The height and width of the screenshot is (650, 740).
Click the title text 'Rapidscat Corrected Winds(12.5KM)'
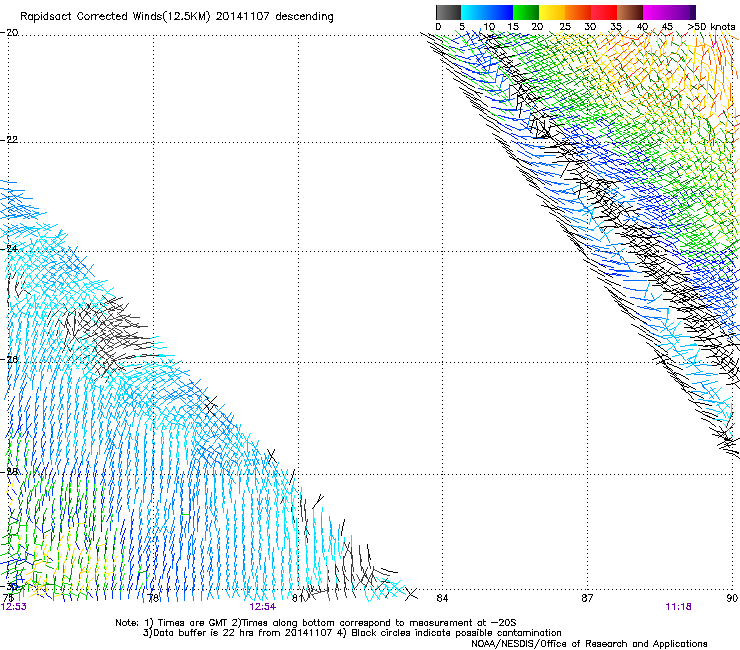[x=115, y=17]
